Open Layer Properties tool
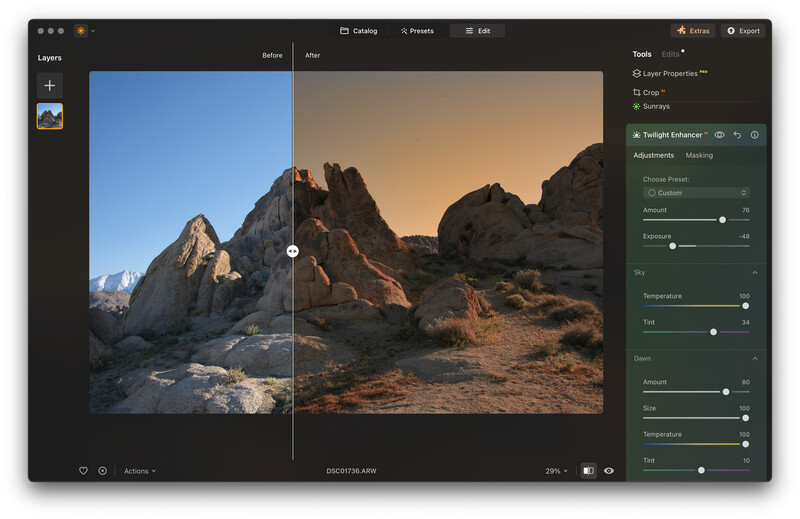Viewport: 800px width, 519px height. coord(670,73)
